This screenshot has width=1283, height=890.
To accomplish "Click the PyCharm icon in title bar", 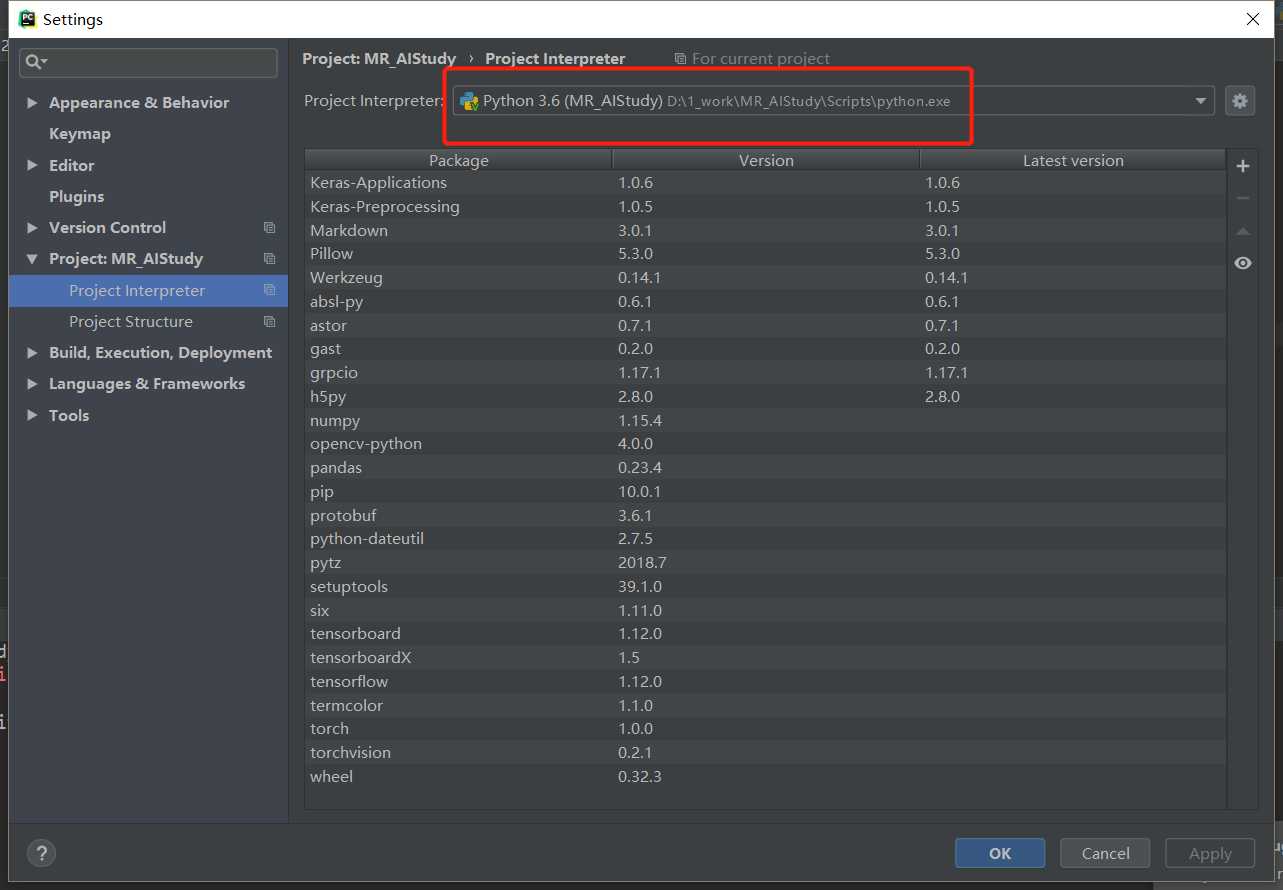I will [x=28, y=19].
